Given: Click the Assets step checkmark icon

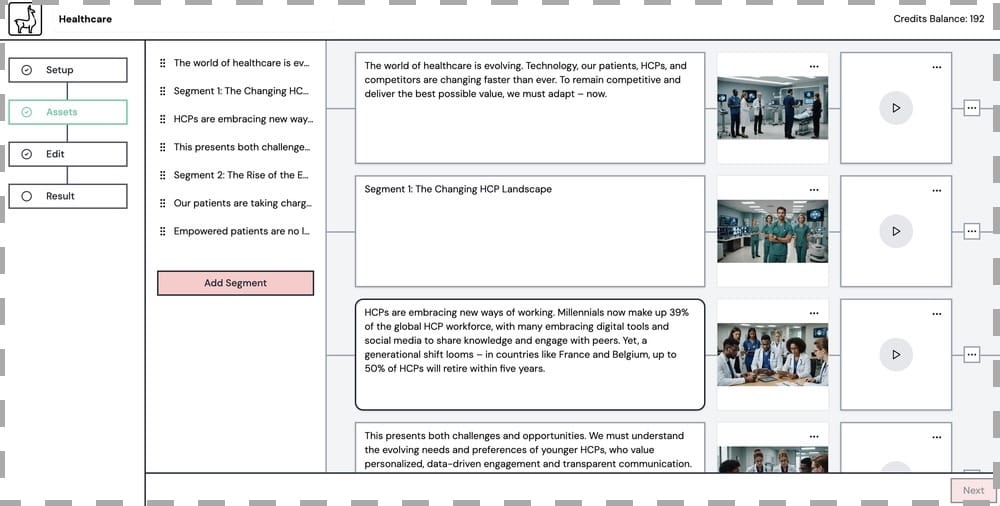Looking at the screenshot, I should tap(27, 112).
